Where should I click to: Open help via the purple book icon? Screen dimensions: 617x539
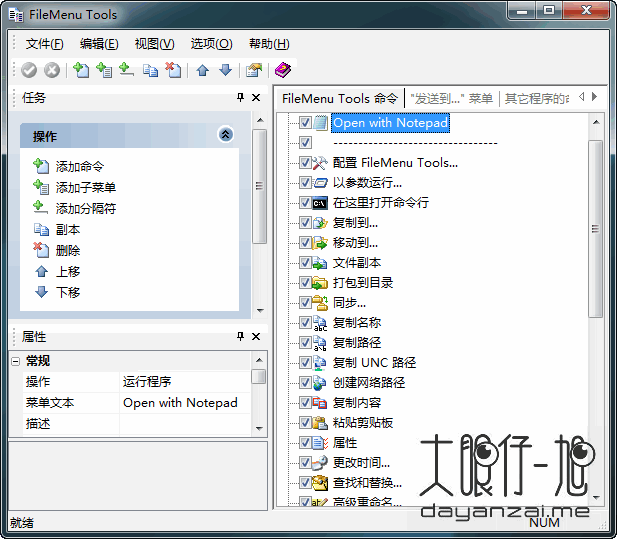click(283, 70)
